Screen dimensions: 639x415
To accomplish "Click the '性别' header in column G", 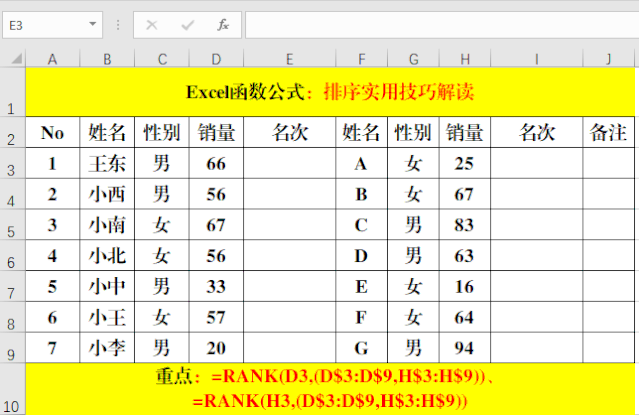I will (x=413, y=132).
